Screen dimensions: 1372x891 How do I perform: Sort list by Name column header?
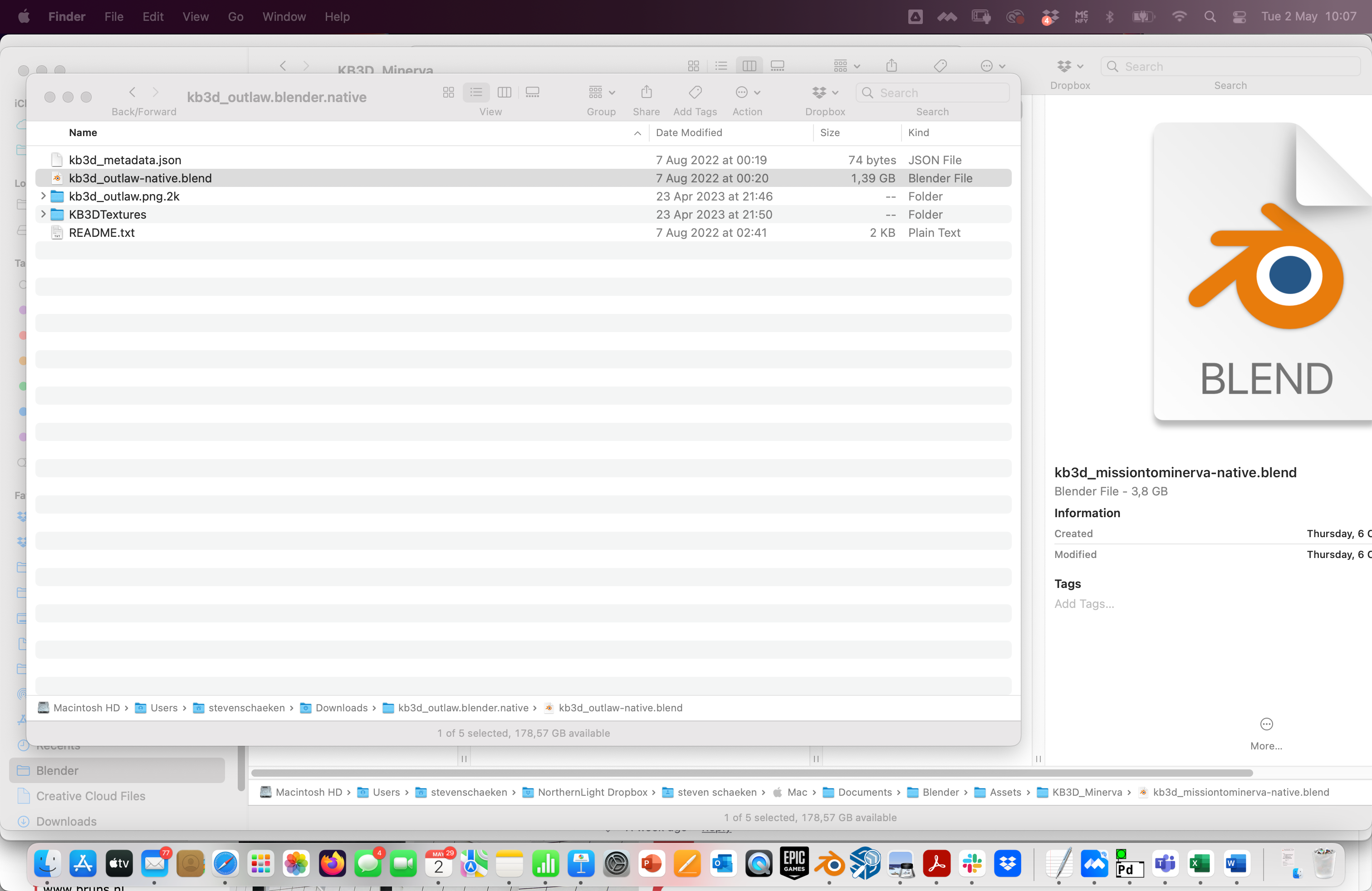coord(83,132)
